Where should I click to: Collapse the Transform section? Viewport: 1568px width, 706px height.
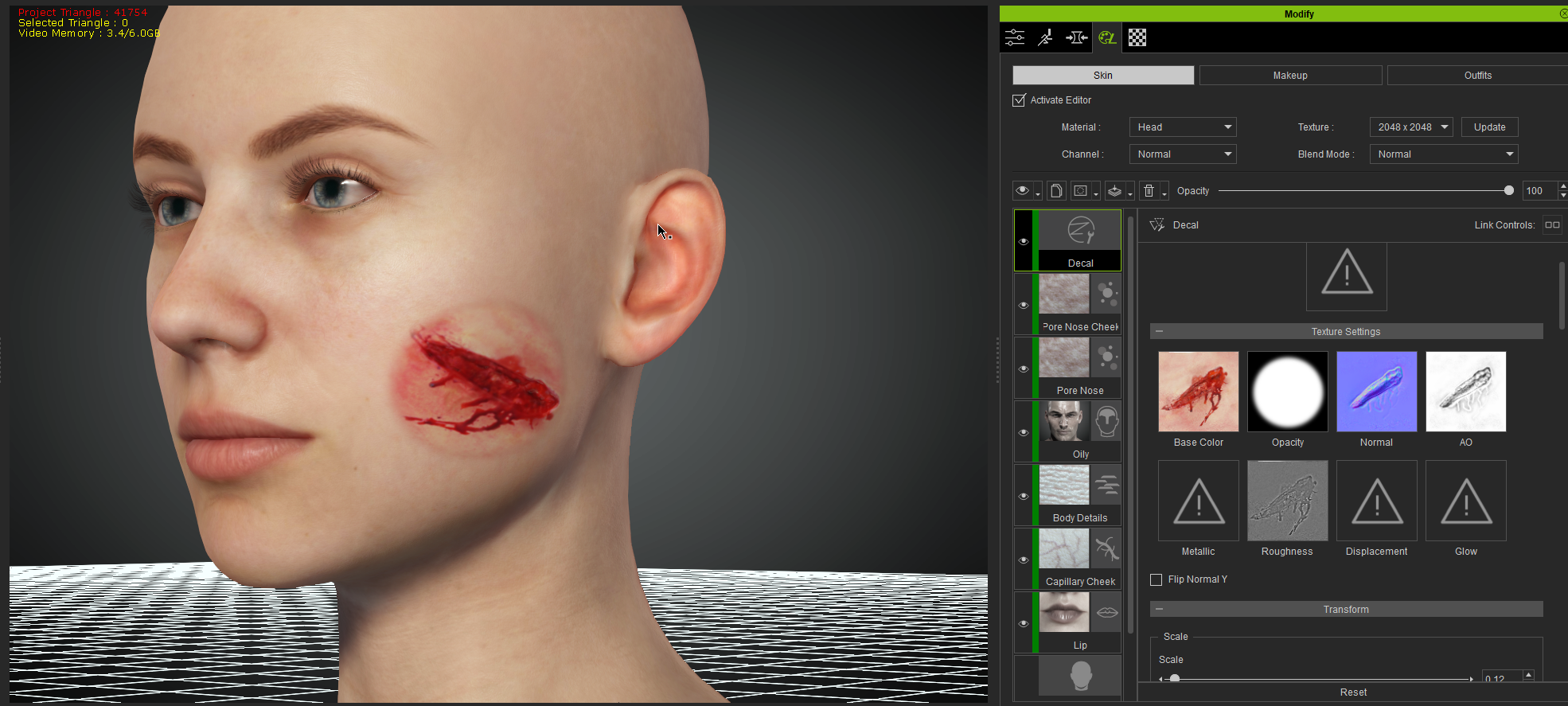pos(1160,609)
